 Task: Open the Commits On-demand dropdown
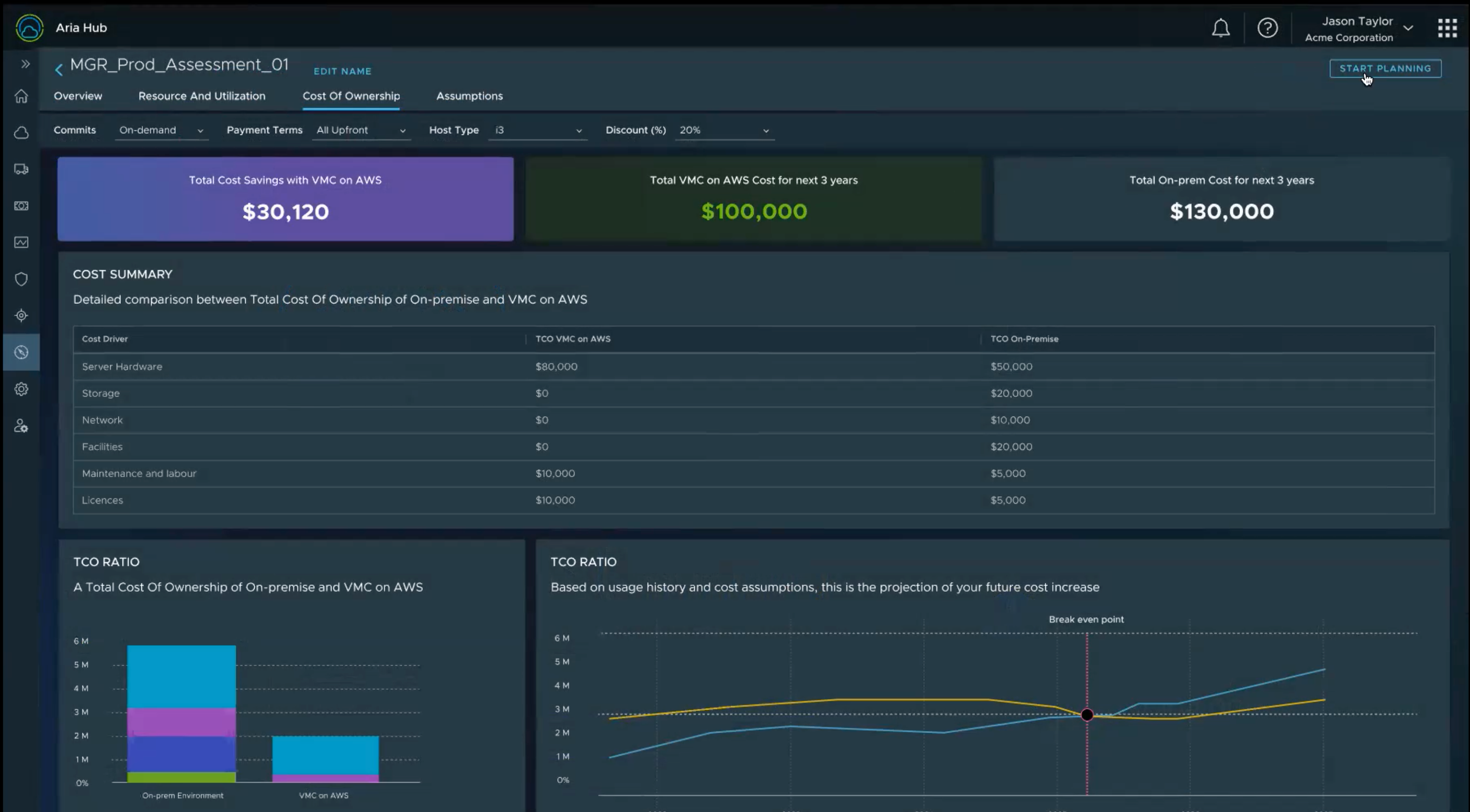point(162,130)
